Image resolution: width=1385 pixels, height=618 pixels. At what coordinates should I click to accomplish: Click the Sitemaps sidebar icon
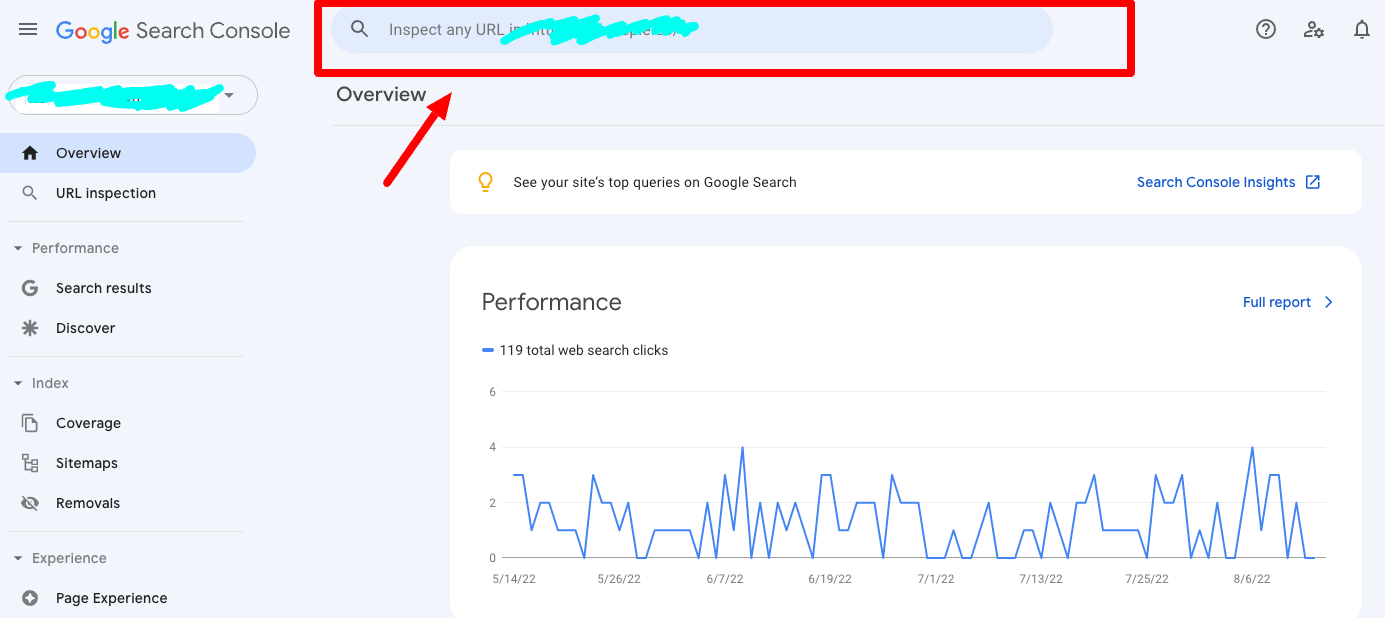pyautogui.click(x=30, y=463)
